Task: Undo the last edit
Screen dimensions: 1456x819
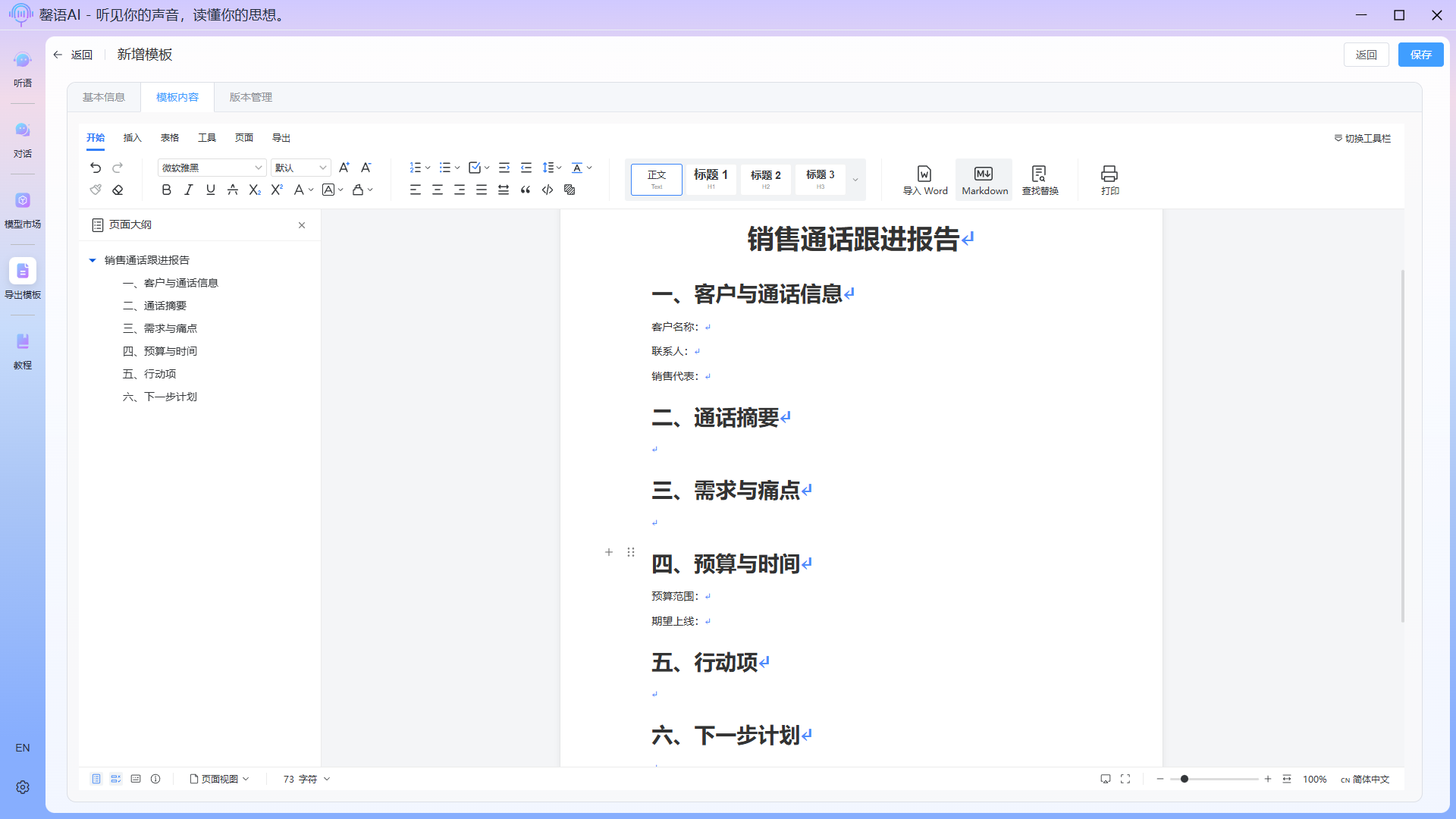Action: (96, 168)
